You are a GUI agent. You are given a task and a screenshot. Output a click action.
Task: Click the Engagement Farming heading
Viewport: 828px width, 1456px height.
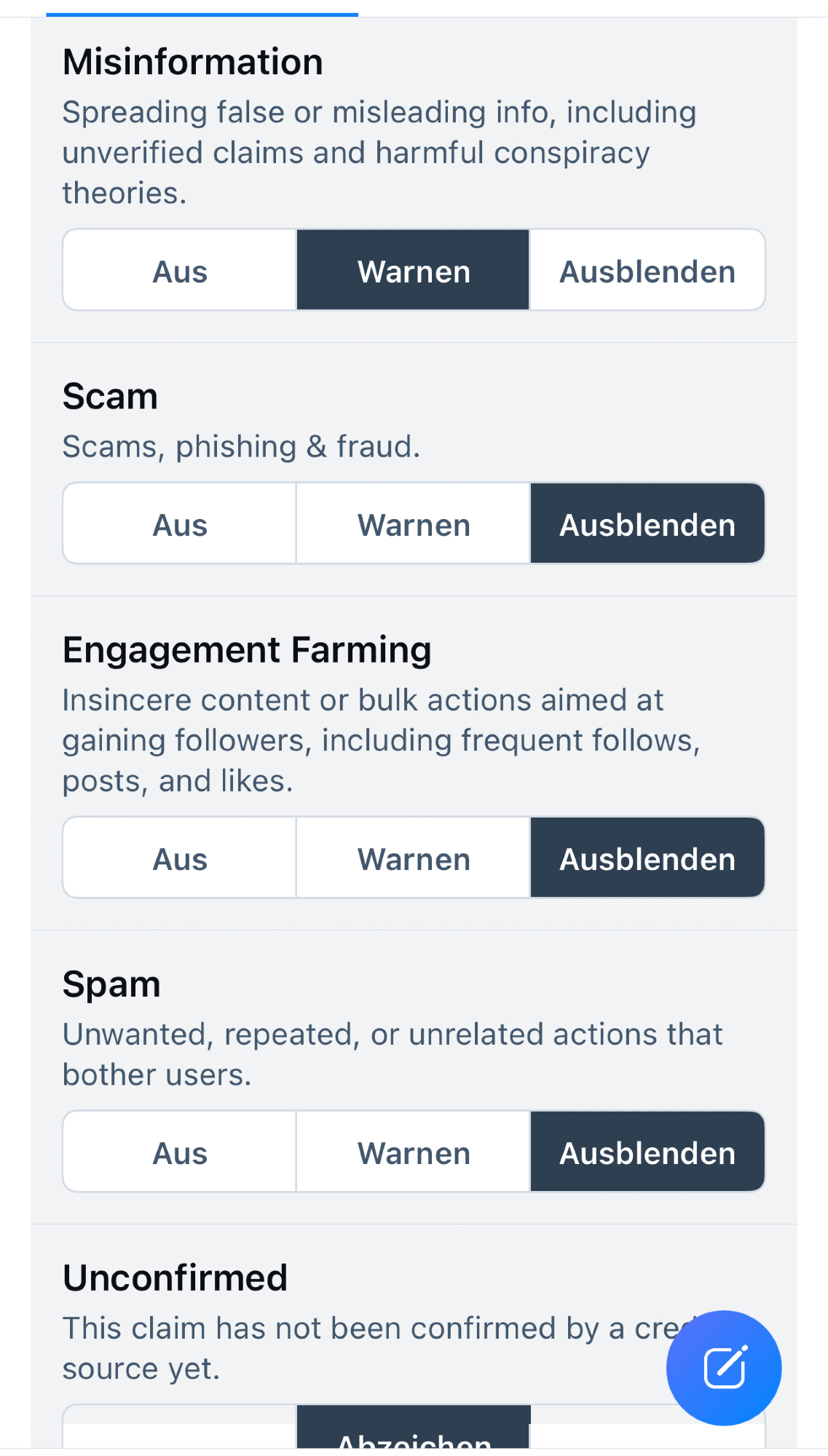247,649
